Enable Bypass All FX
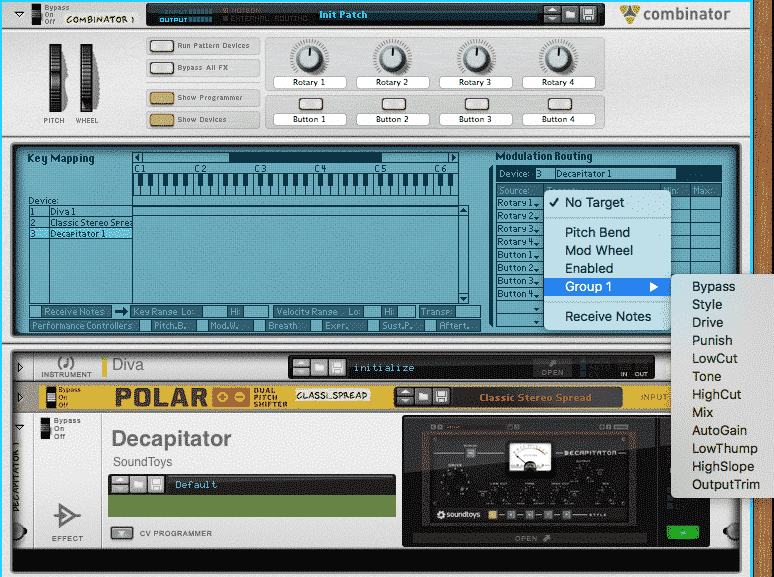Image resolution: width=774 pixels, height=577 pixels. click(161, 68)
